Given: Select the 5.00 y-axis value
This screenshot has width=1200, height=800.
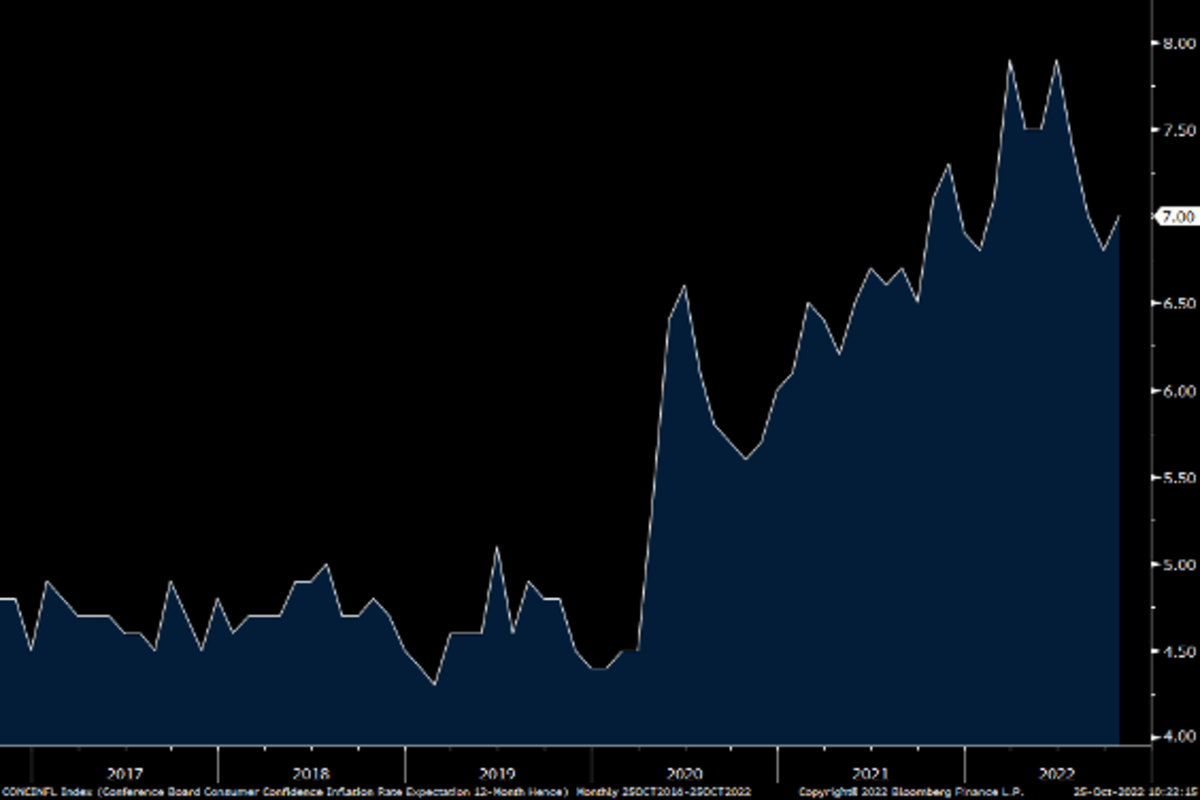Looking at the screenshot, I should pyautogui.click(x=1178, y=565).
